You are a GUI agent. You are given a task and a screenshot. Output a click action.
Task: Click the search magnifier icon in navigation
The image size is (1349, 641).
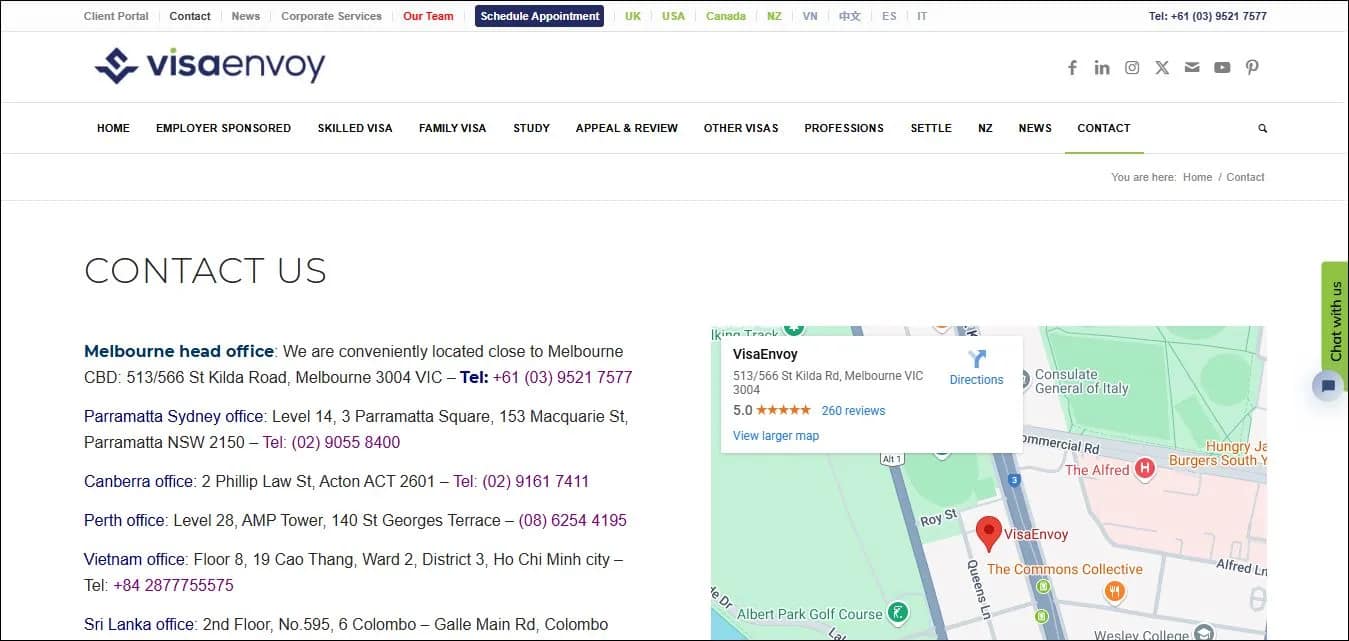[1262, 129]
